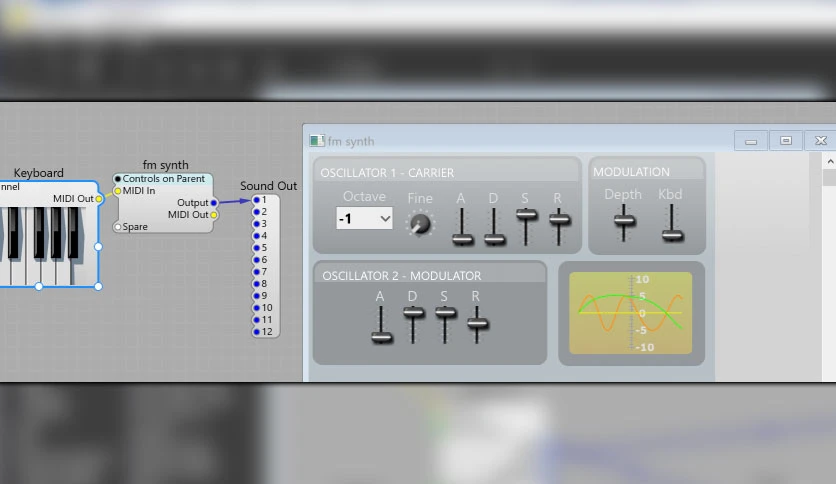836x484 pixels.
Task: Maximize the fm synth window
Action: (785, 141)
